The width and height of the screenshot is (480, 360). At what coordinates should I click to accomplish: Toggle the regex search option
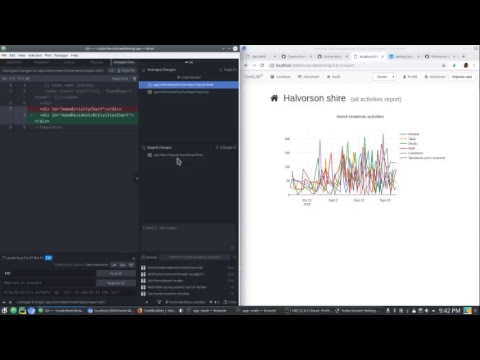(114, 265)
